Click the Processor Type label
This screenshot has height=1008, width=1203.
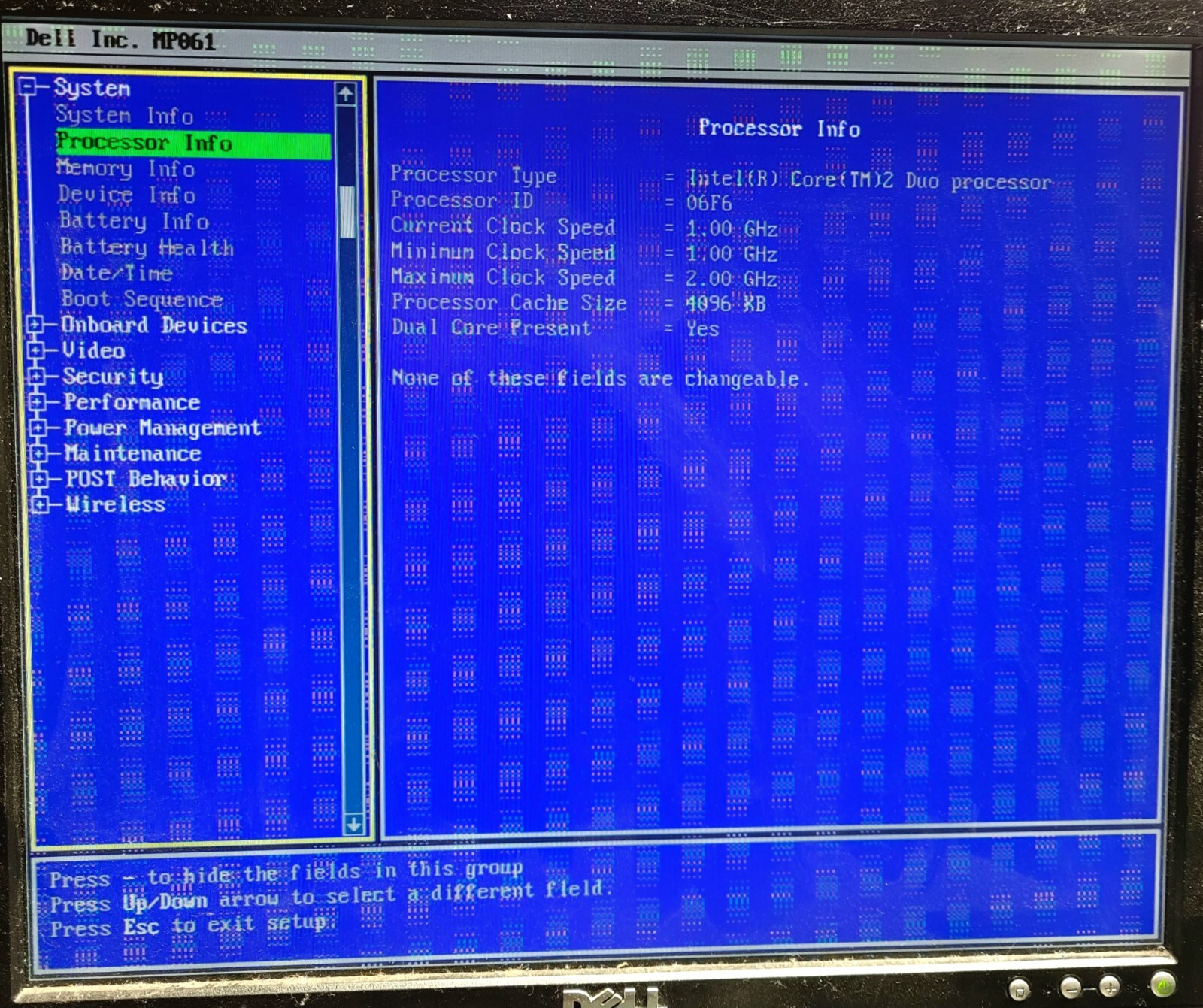coord(473,175)
